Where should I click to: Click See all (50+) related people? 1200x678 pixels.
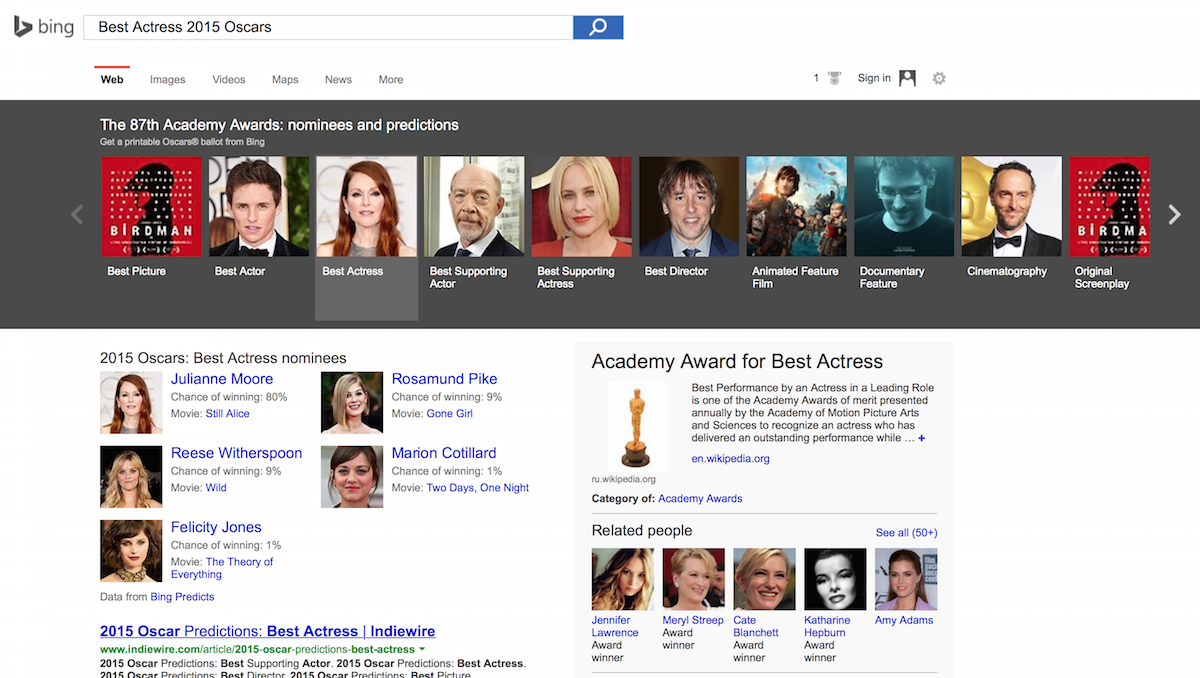pos(907,533)
